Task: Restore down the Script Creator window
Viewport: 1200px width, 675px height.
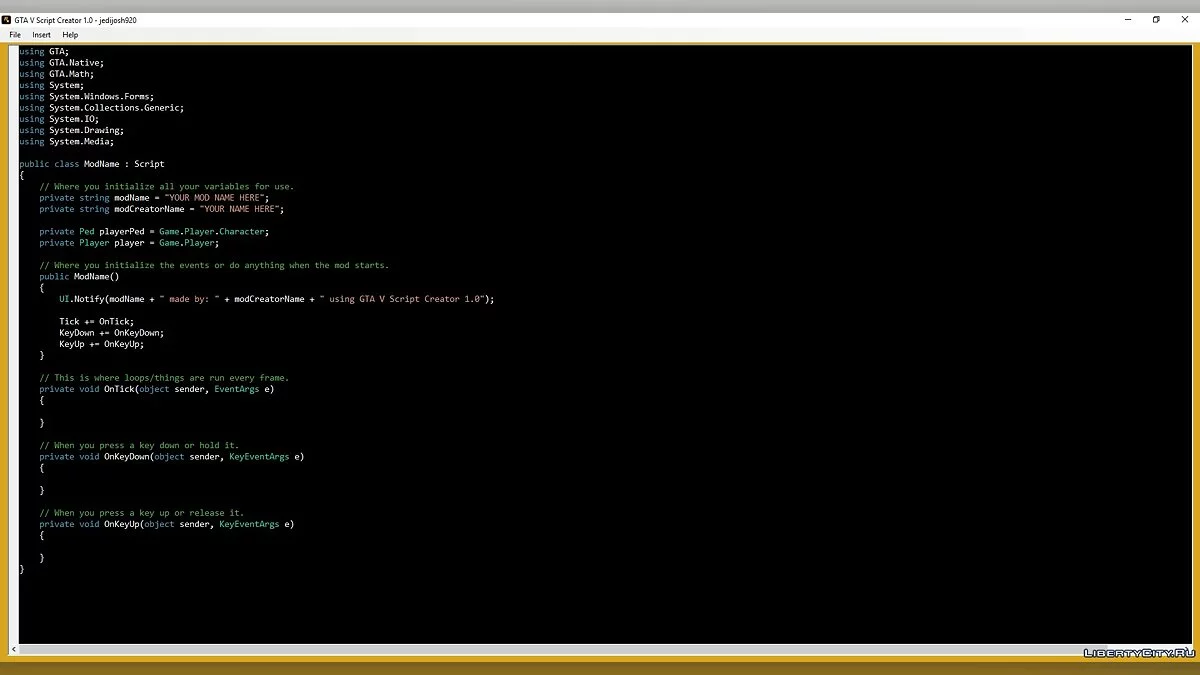Action: click(1156, 19)
